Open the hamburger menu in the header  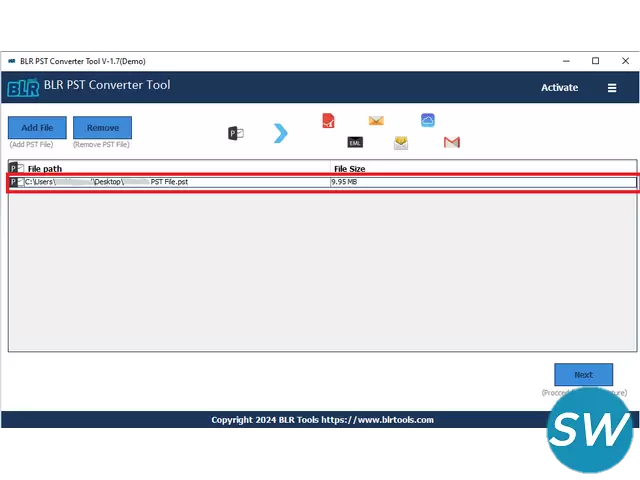click(612, 88)
